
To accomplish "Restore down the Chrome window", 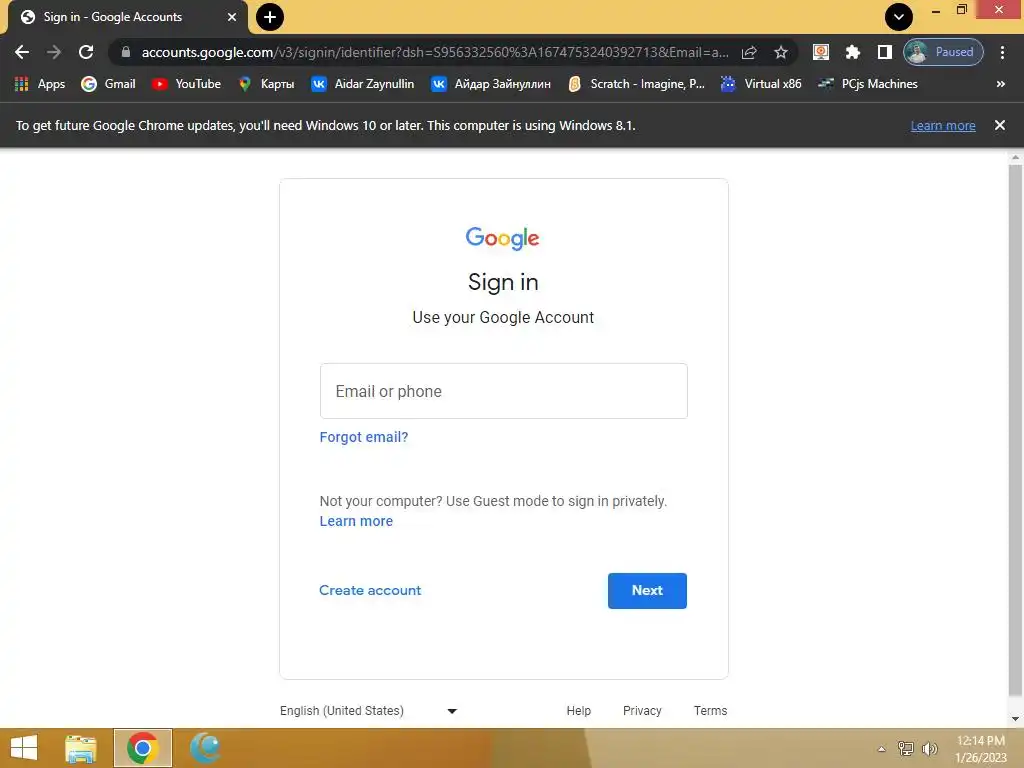I will (961, 10).
